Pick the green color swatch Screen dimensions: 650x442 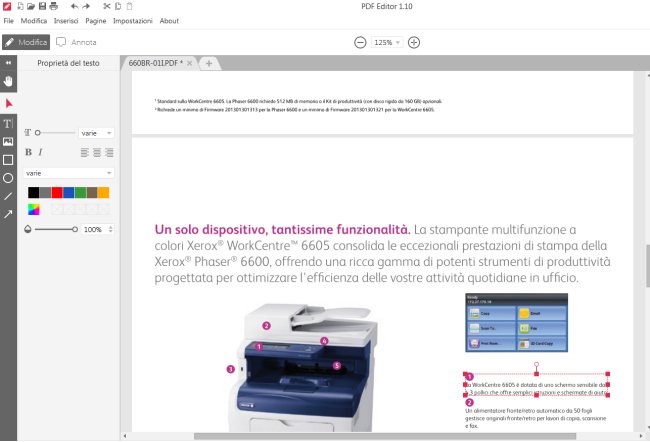point(80,192)
